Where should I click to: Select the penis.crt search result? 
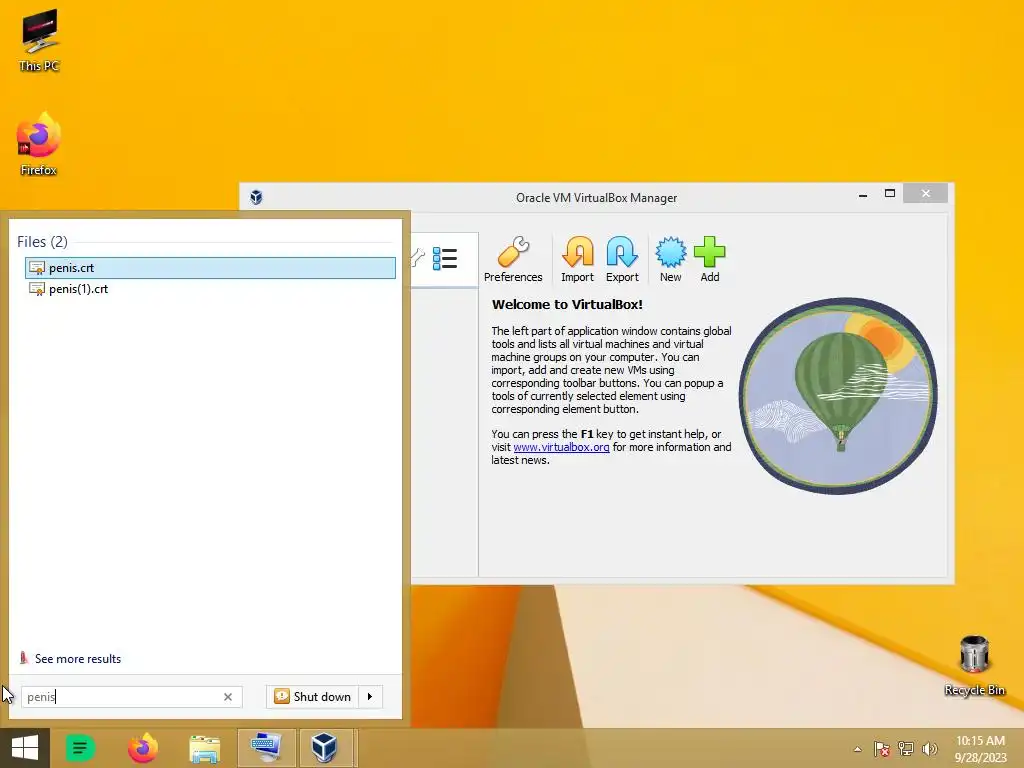210,268
